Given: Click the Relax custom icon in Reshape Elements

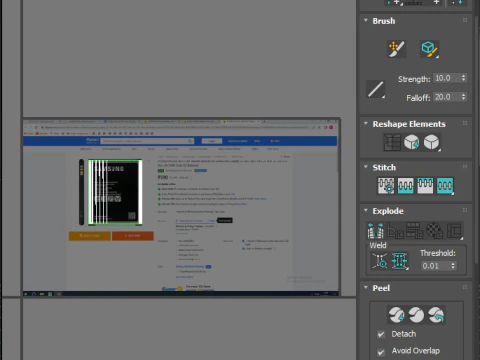Looking at the screenshot, I should (432, 142).
